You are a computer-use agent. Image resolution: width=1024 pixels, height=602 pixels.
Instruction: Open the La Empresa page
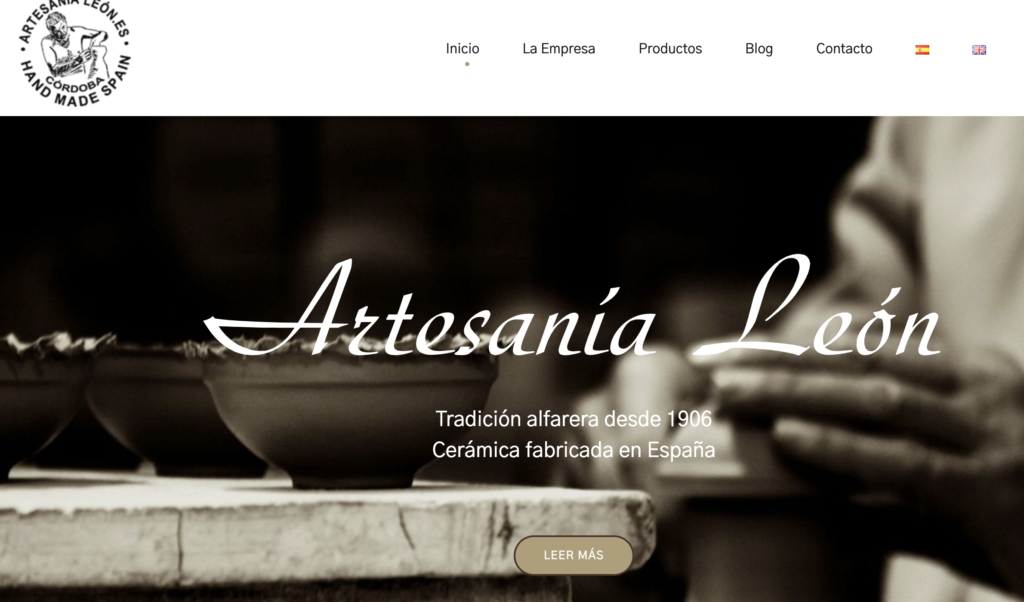coord(558,49)
